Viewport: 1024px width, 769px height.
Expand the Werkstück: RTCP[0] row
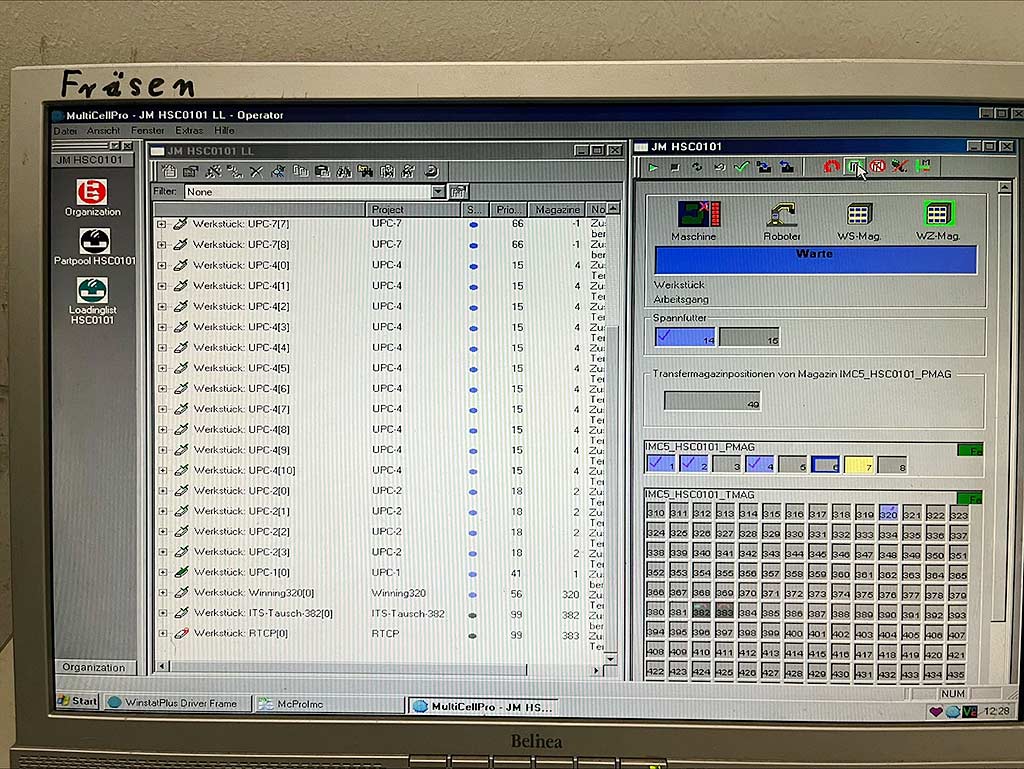pos(163,633)
